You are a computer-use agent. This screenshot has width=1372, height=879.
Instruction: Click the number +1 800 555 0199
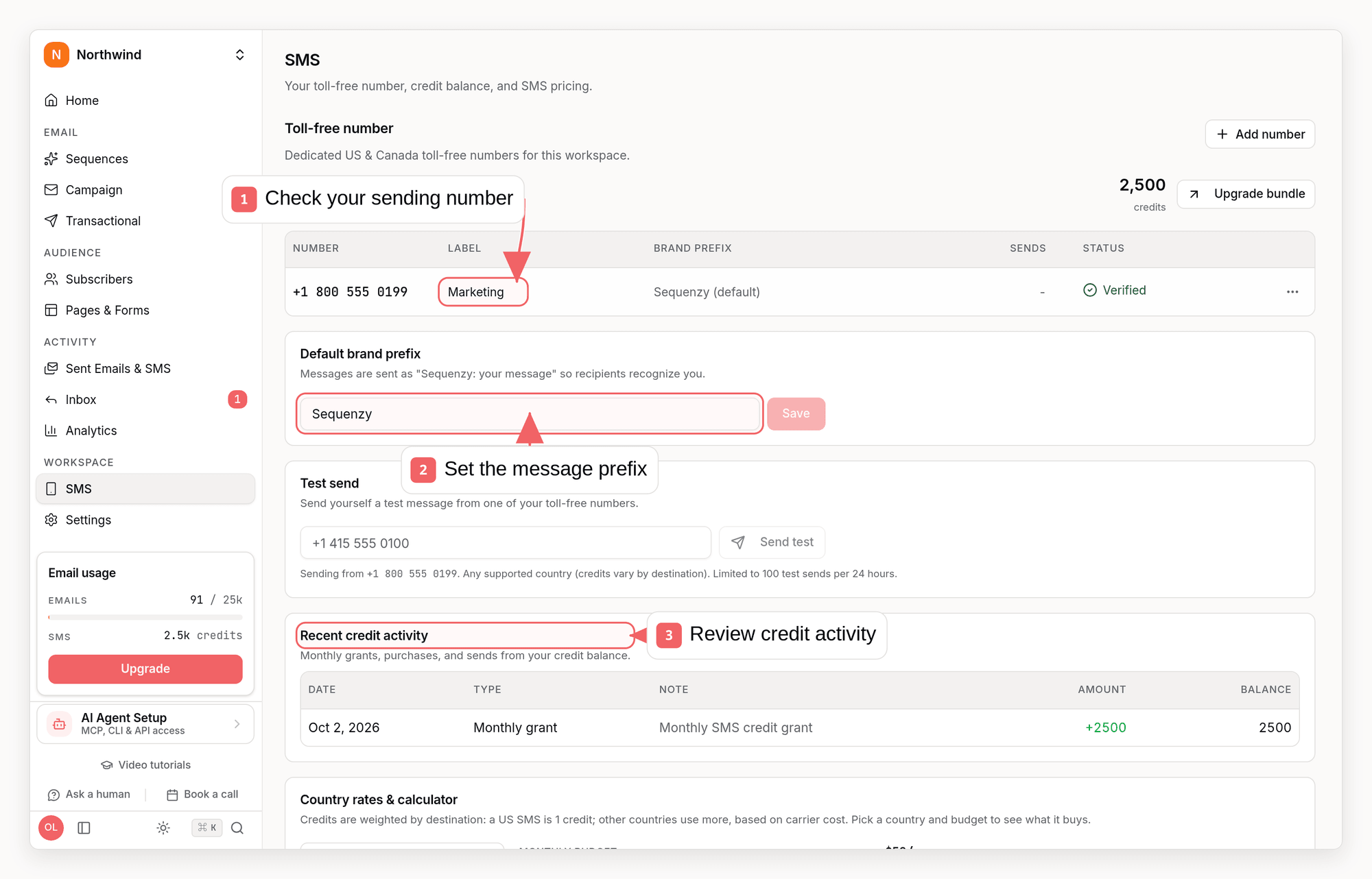pos(350,292)
